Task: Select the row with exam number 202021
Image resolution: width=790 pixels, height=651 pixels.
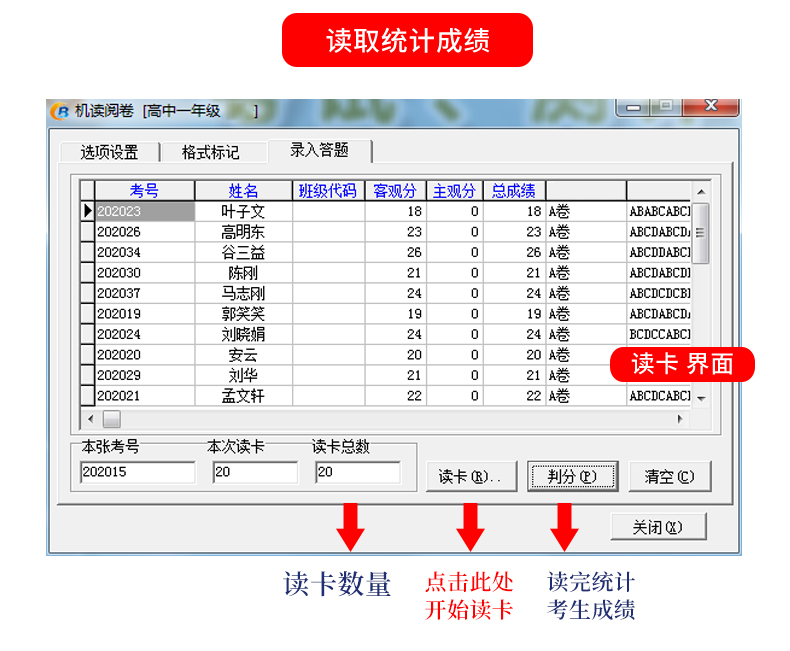Action: (144, 396)
